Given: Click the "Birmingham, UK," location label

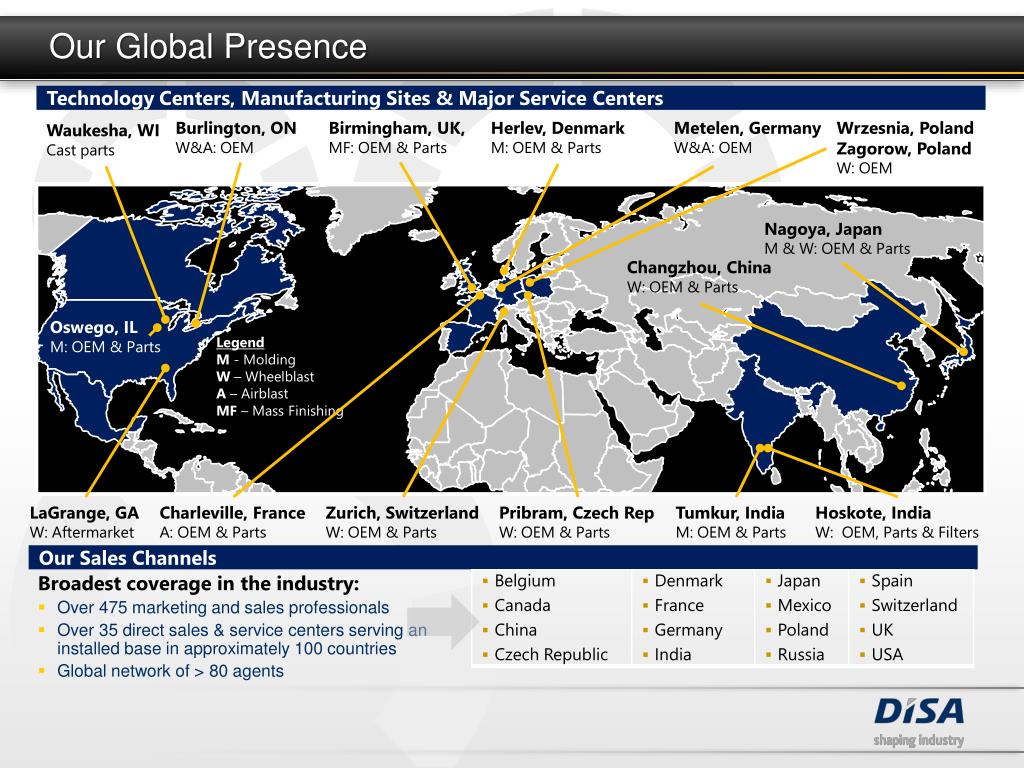Looking at the screenshot, I should (x=396, y=128).
